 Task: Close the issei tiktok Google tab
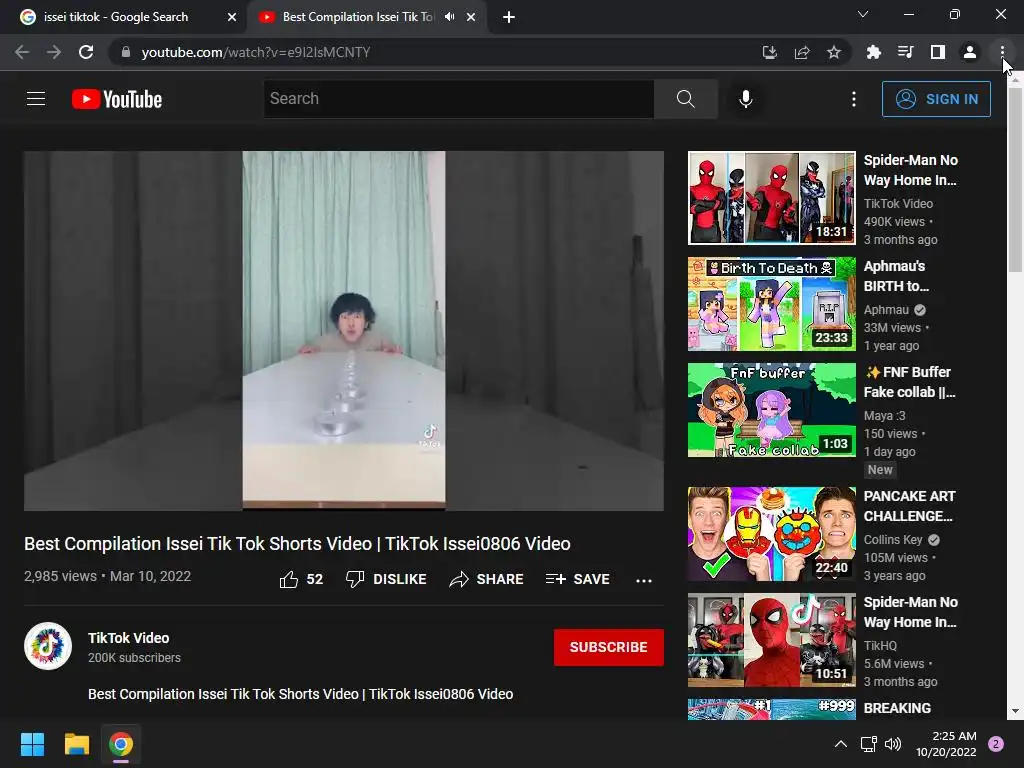pyautogui.click(x=232, y=17)
